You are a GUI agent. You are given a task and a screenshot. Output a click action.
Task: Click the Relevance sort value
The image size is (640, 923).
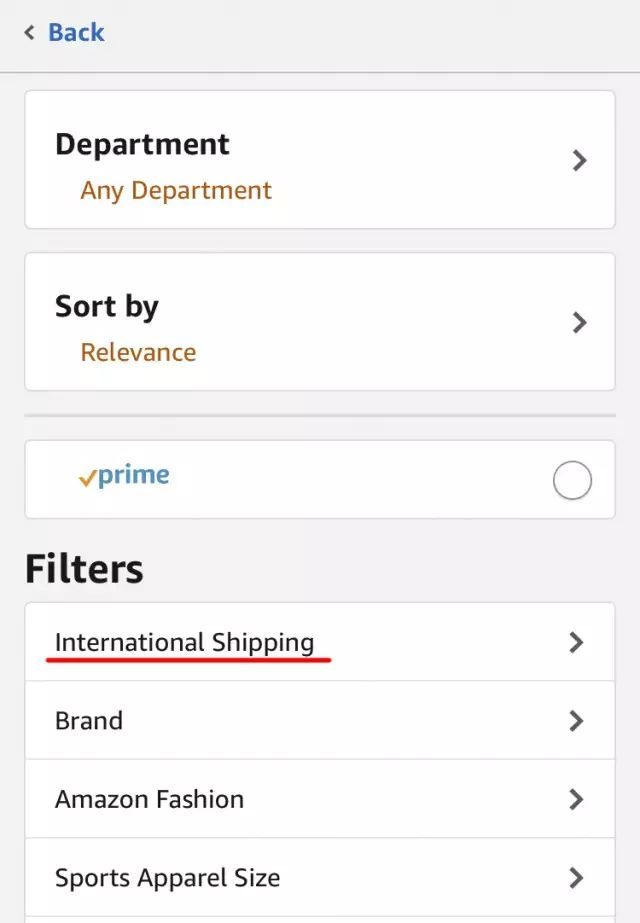(x=138, y=352)
